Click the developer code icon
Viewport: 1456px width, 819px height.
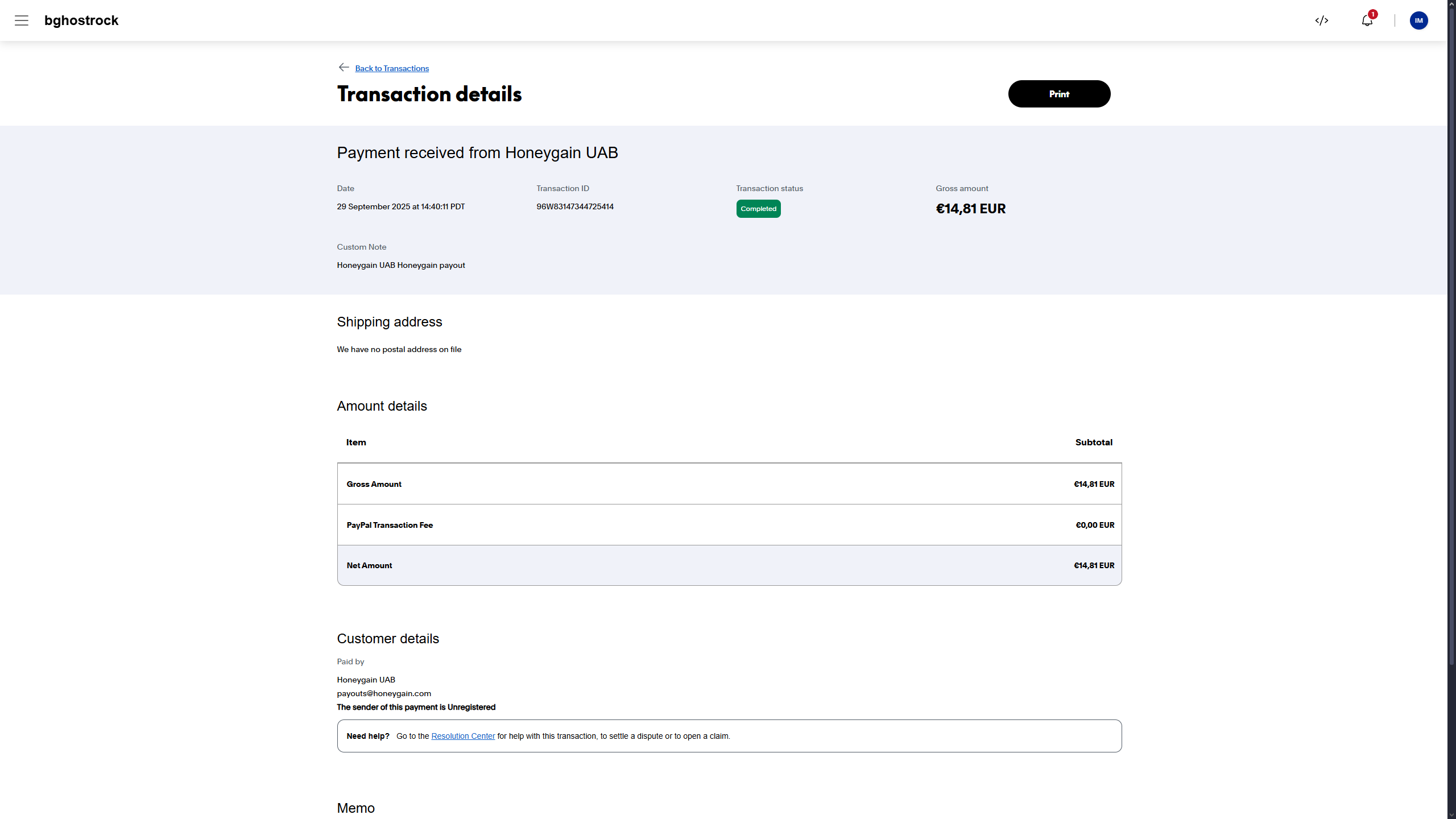click(x=1322, y=20)
